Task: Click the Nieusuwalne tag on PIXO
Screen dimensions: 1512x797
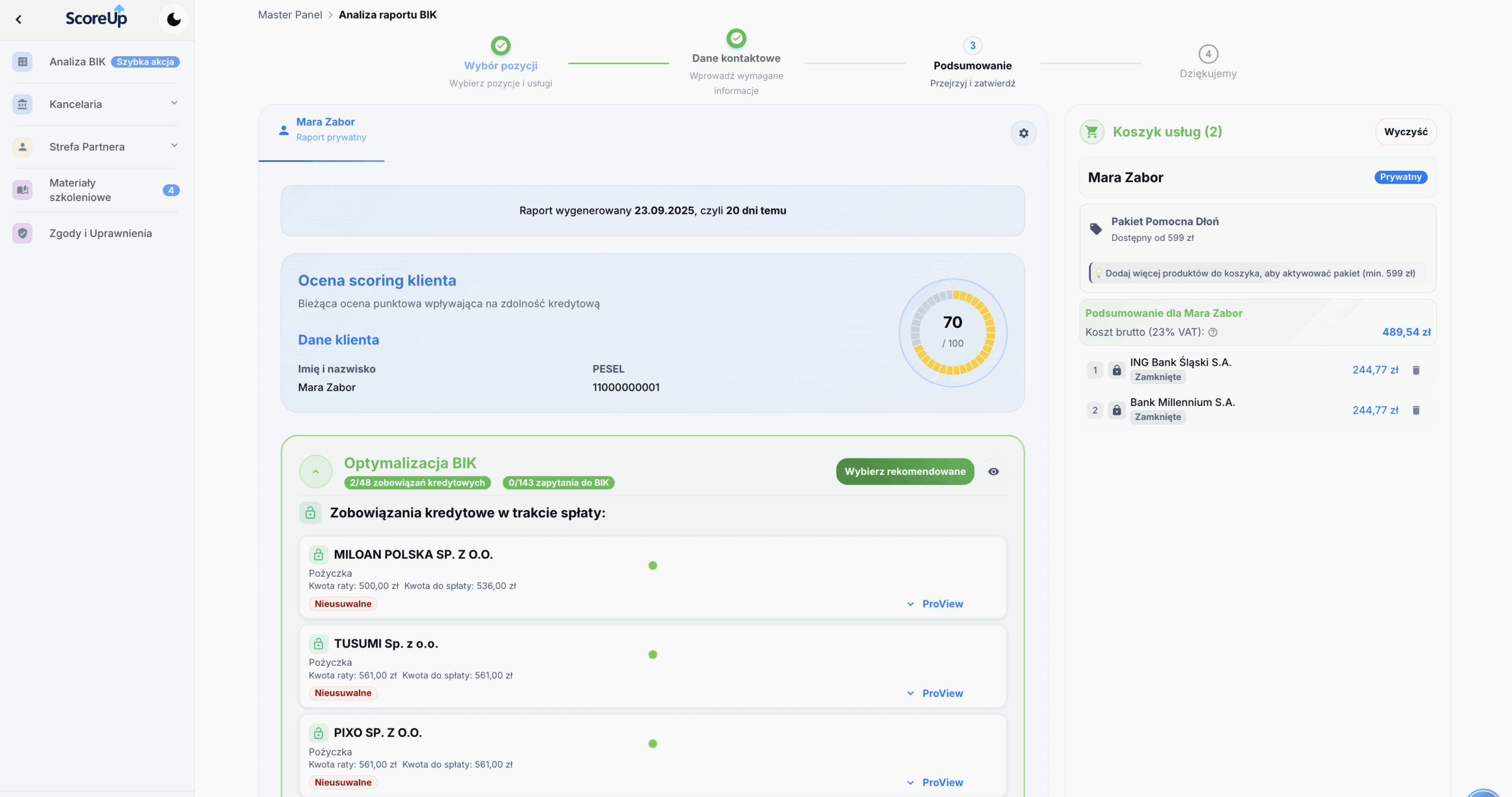Action: tap(343, 782)
